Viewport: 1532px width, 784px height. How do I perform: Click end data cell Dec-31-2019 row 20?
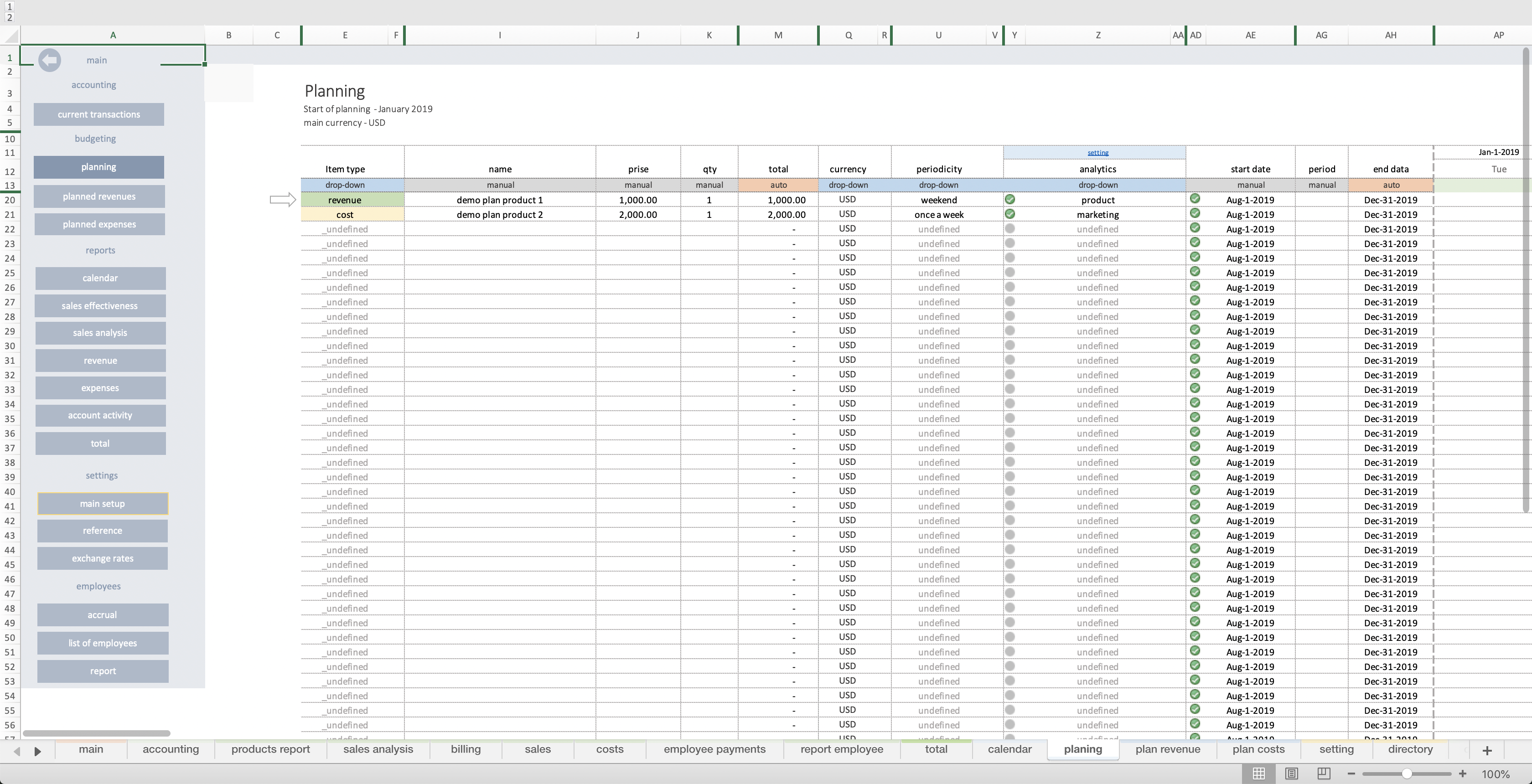pyautogui.click(x=1391, y=200)
